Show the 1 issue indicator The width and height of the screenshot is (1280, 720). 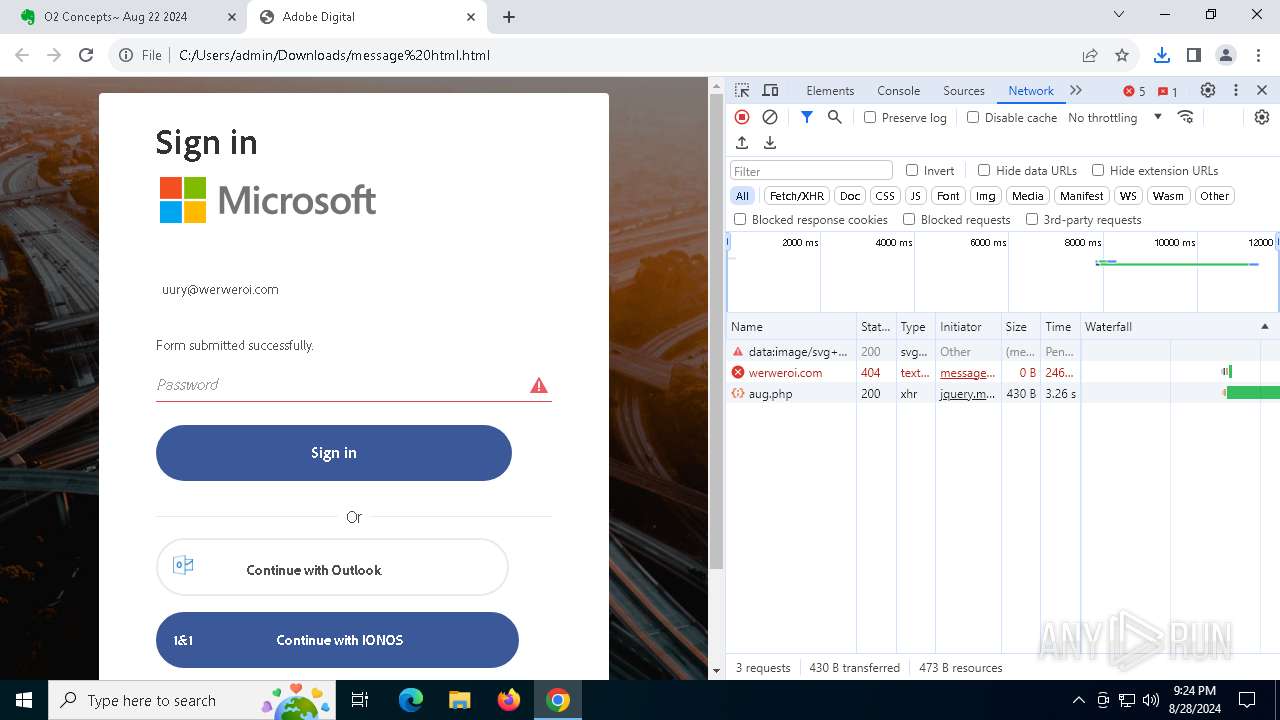[1167, 91]
